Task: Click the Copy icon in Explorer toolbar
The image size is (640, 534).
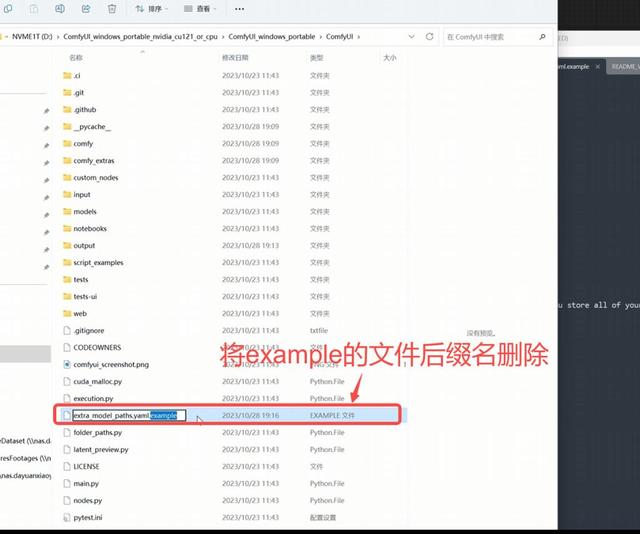Action: click(x=7, y=8)
